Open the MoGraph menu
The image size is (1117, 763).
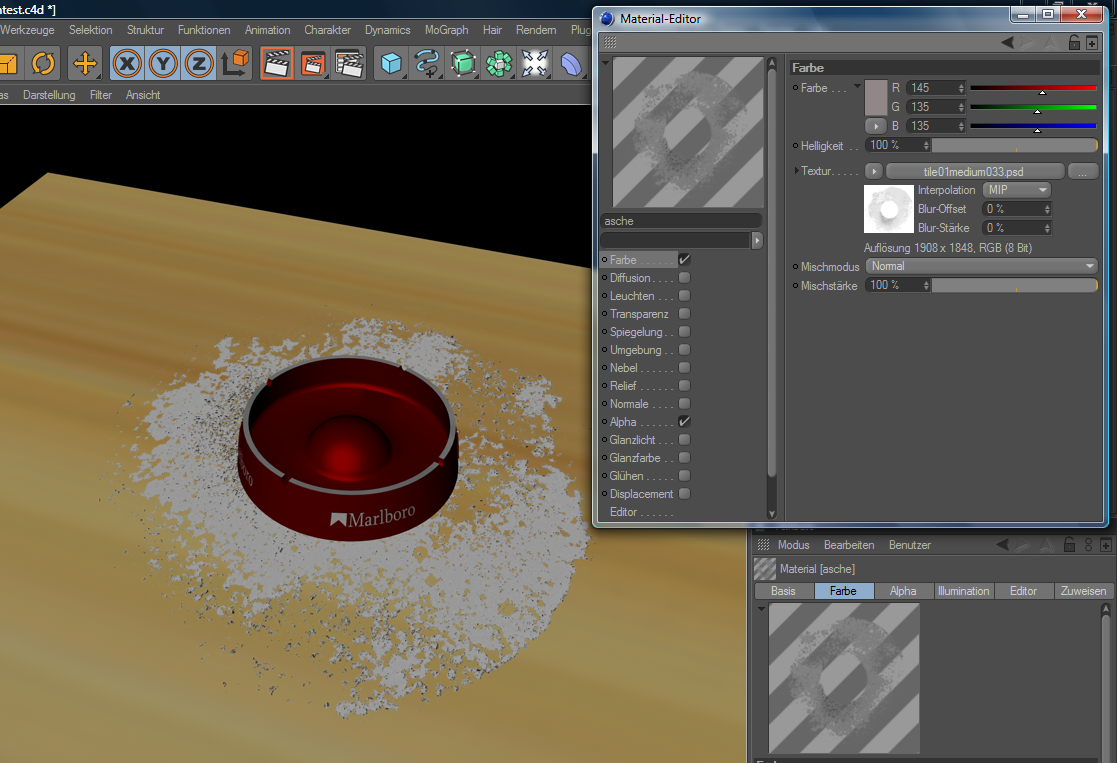(x=447, y=30)
